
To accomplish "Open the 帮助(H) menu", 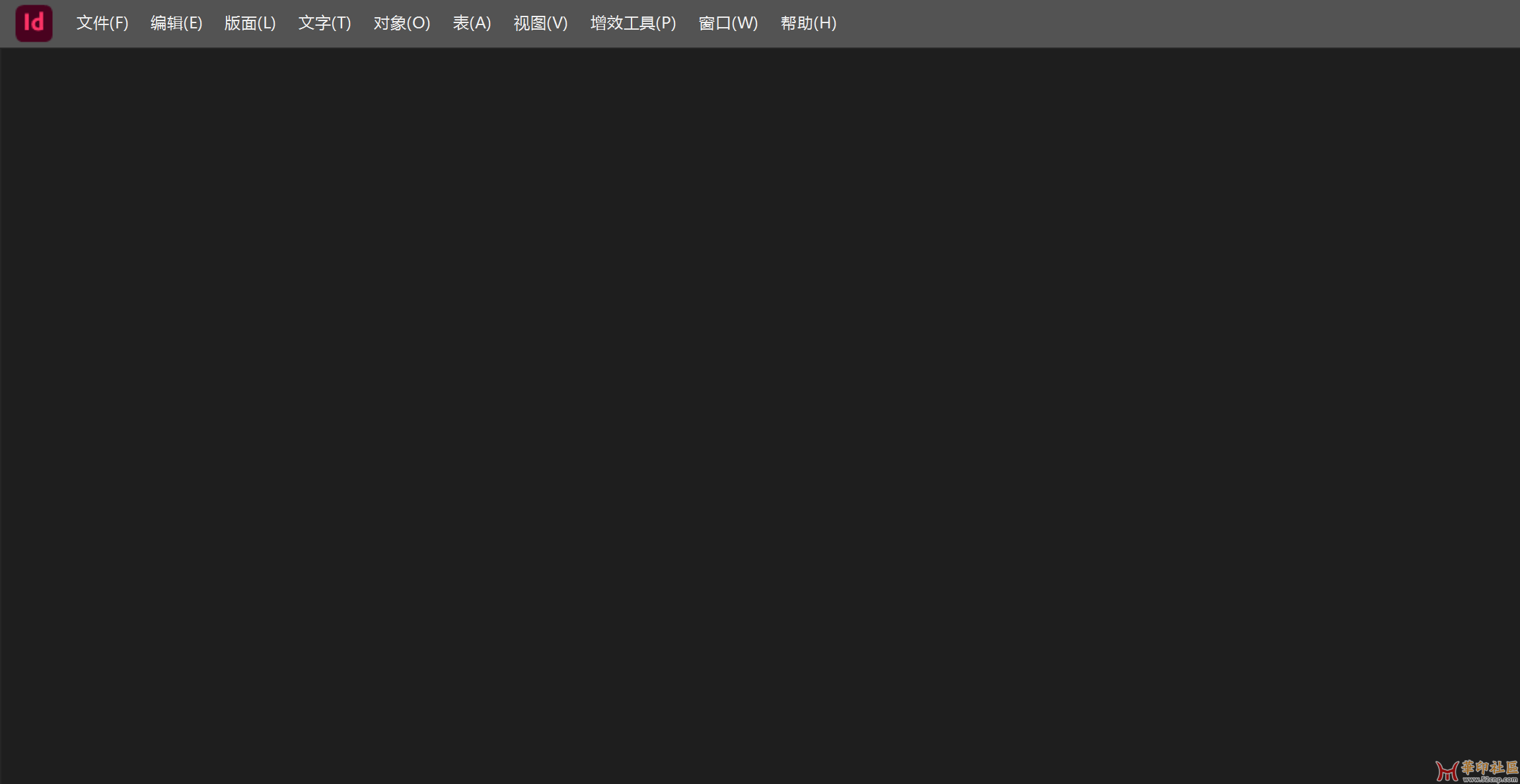I will point(808,23).
